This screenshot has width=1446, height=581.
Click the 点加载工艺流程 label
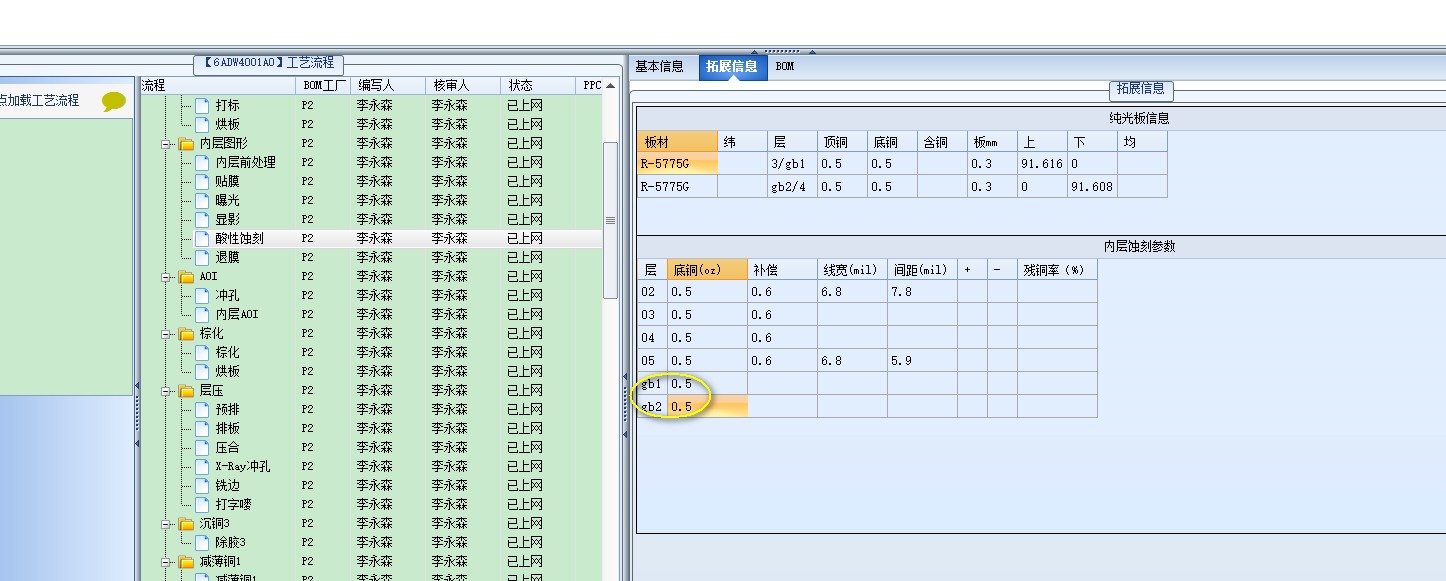[39, 100]
